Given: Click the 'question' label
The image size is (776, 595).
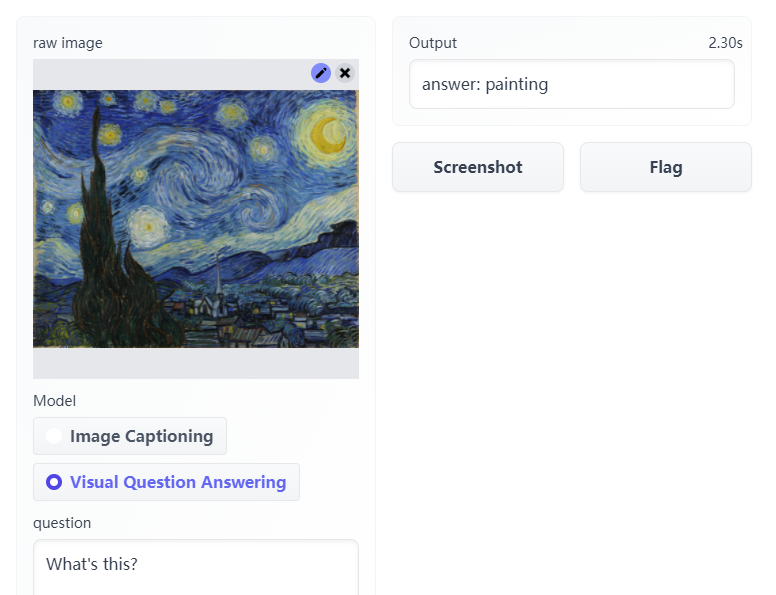Looking at the screenshot, I should click(62, 523).
